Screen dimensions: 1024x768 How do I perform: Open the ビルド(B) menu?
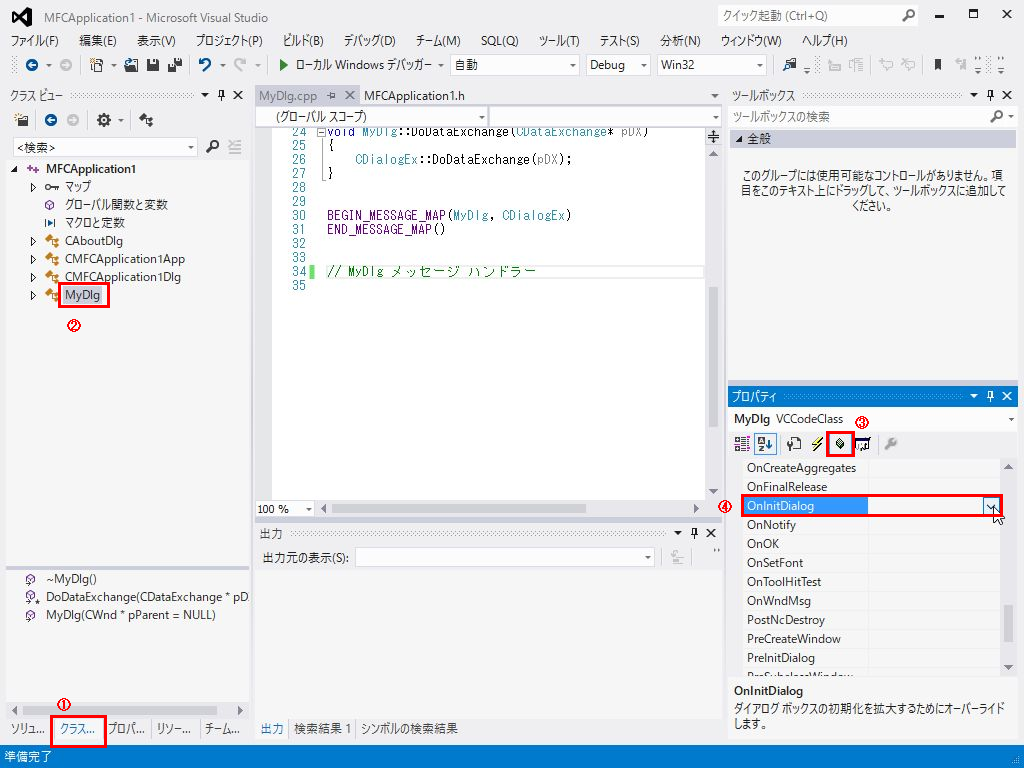tap(303, 40)
